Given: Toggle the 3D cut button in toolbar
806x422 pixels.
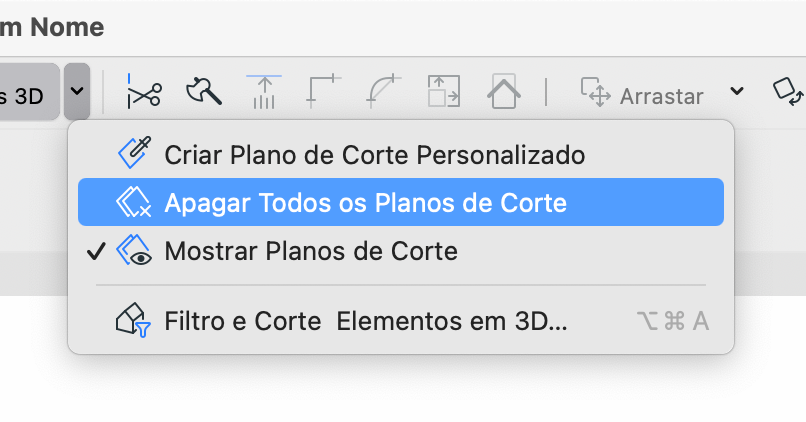Looking at the screenshot, I should click(29, 91).
